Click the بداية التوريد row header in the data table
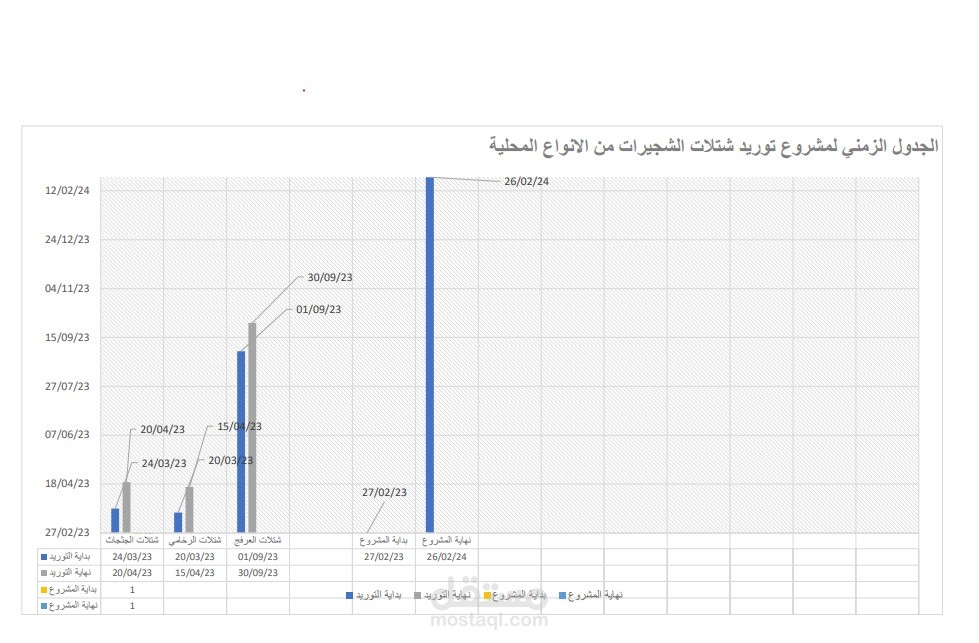 [69, 557]
